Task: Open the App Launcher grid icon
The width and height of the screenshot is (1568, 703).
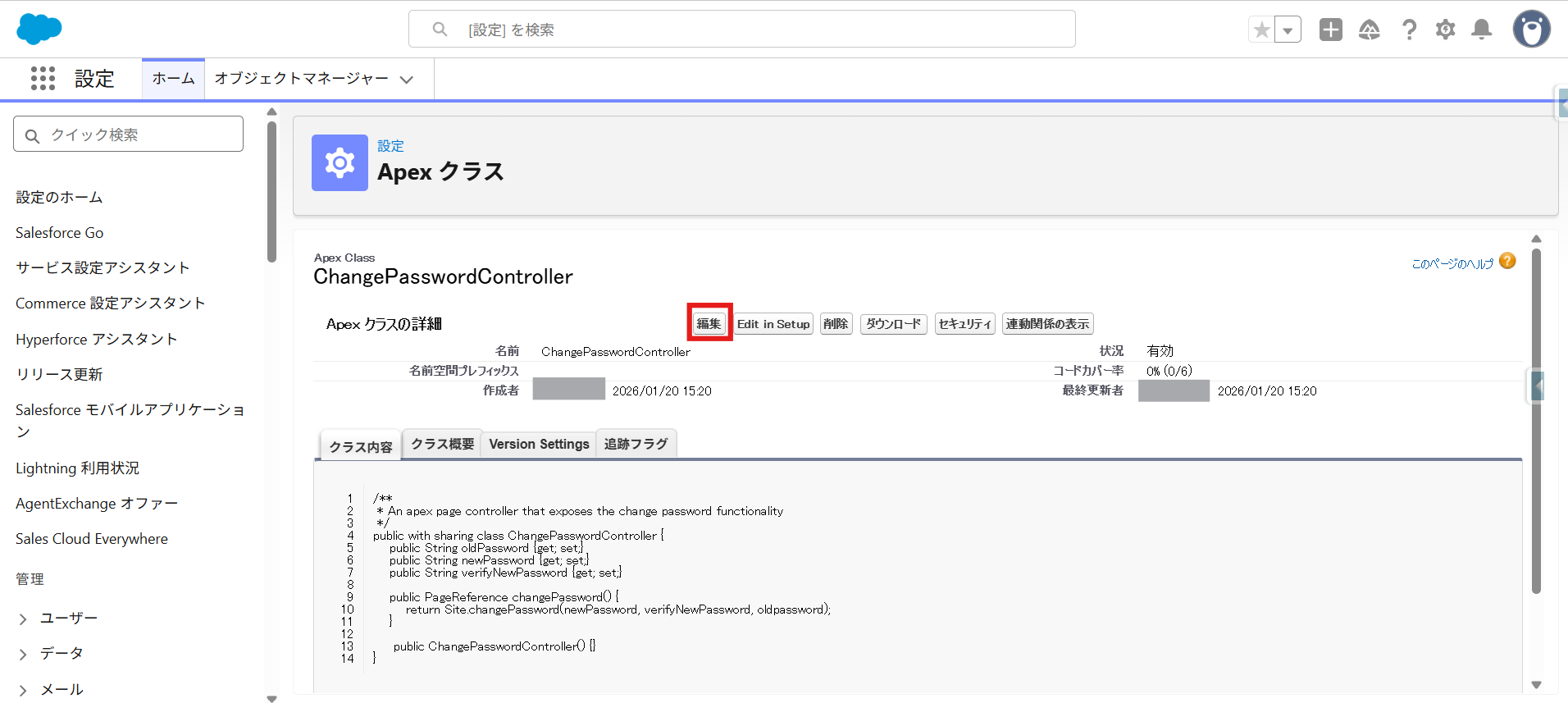Action: [43, 79]
